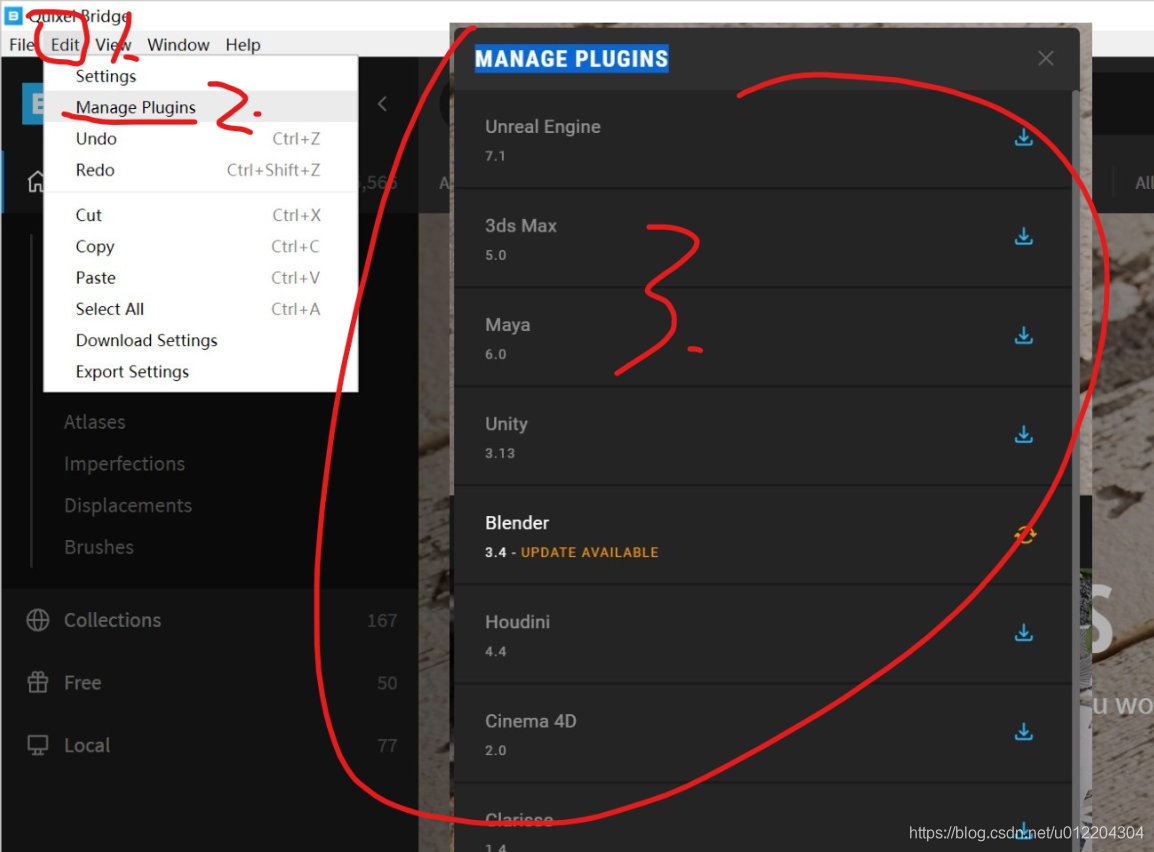Viewport: 1154px width, 852px height.
Task: Click the Home icon in sidebar
Action: click(x=35, y=181)
